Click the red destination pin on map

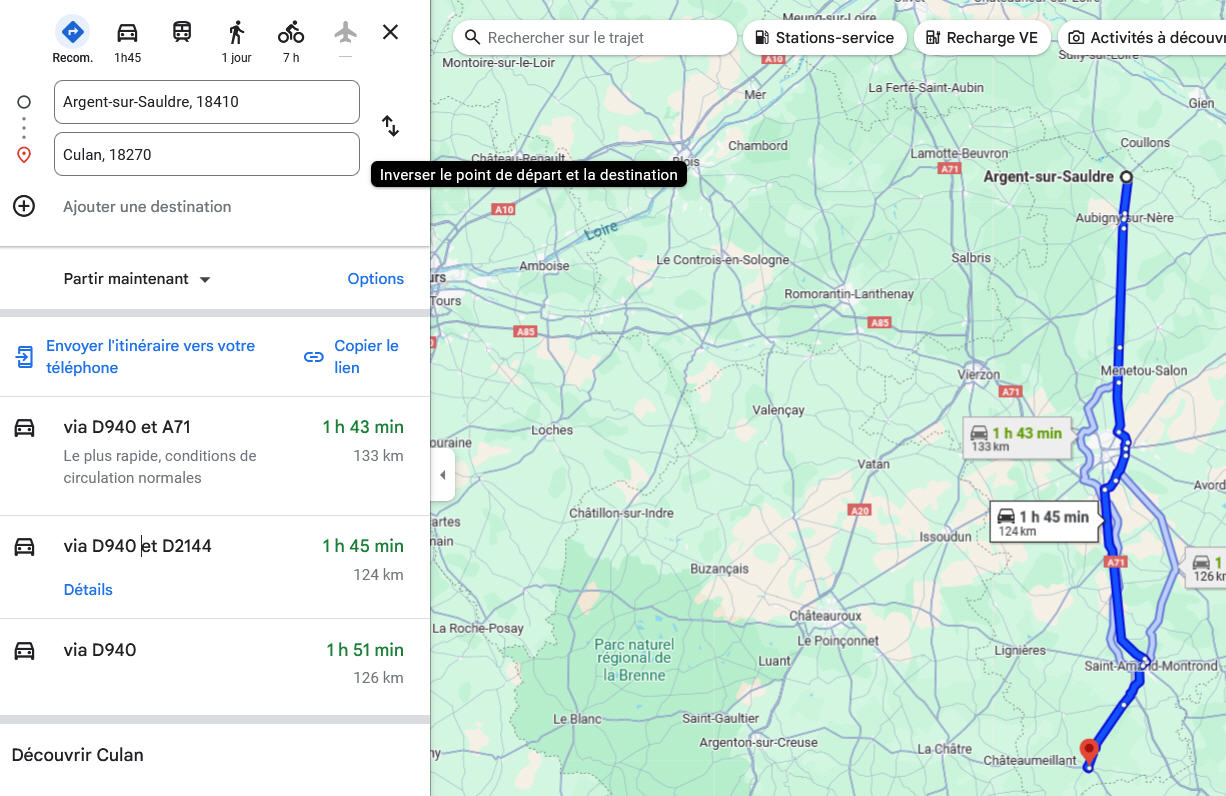coord(1090,751)
